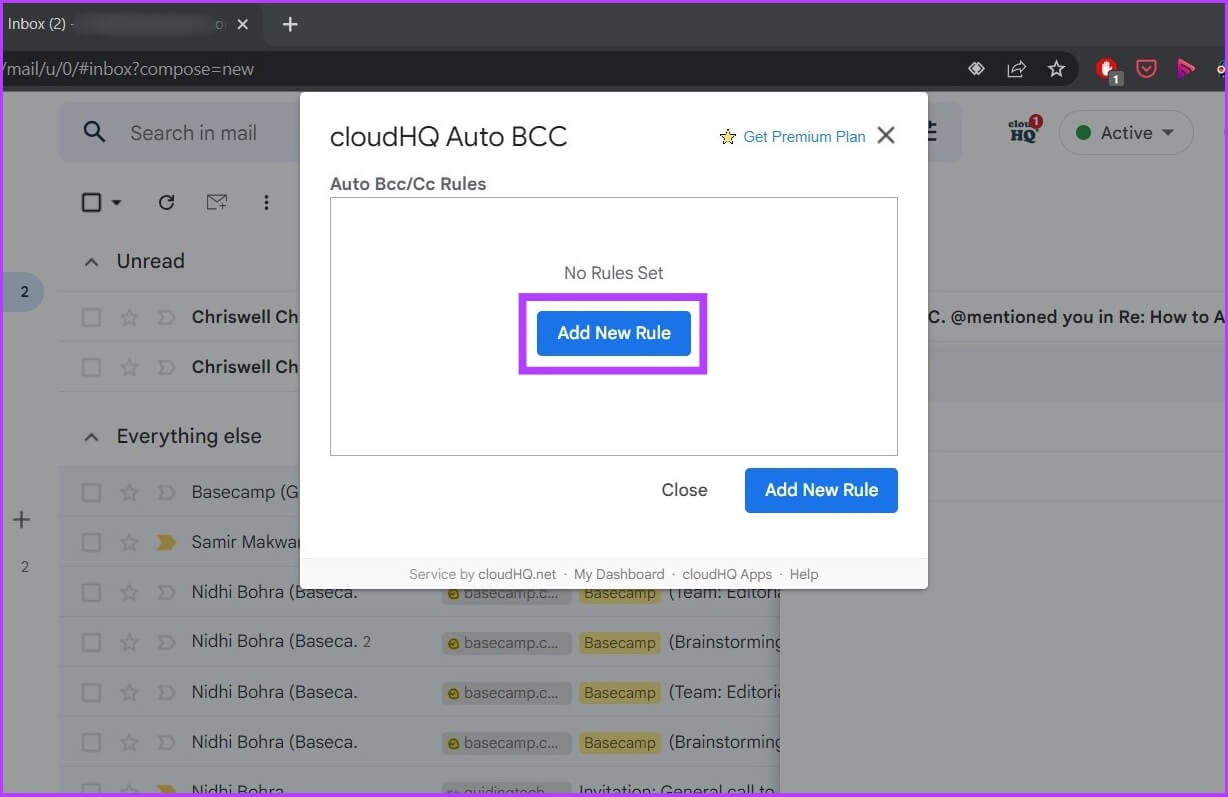Star the Nidhi Bohra email with count 2
Screen dimensions: 1228x797
pos(129,642)
